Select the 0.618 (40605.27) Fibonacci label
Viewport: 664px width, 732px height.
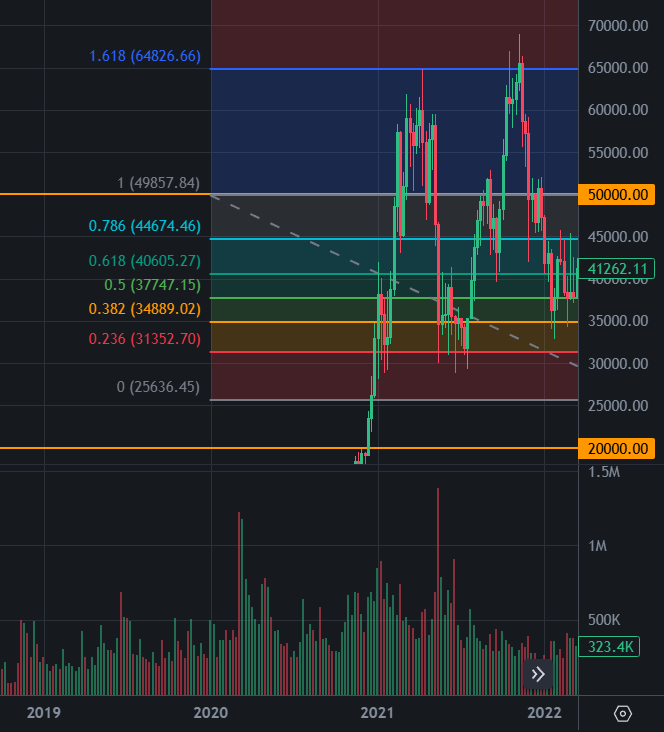point(145,260)
